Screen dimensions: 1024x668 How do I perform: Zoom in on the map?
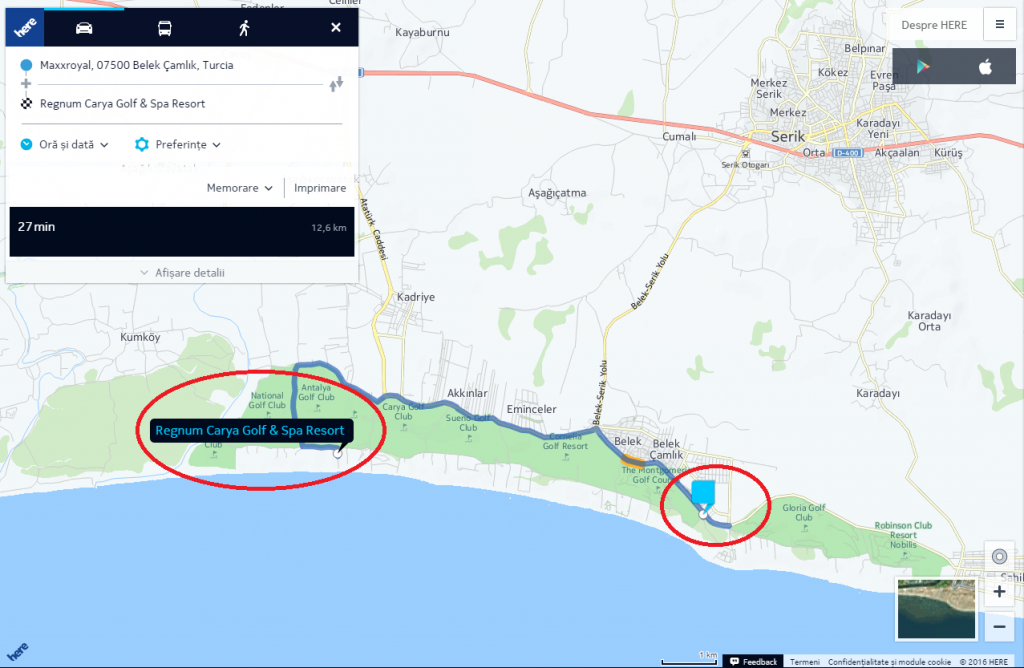[999, 592]
